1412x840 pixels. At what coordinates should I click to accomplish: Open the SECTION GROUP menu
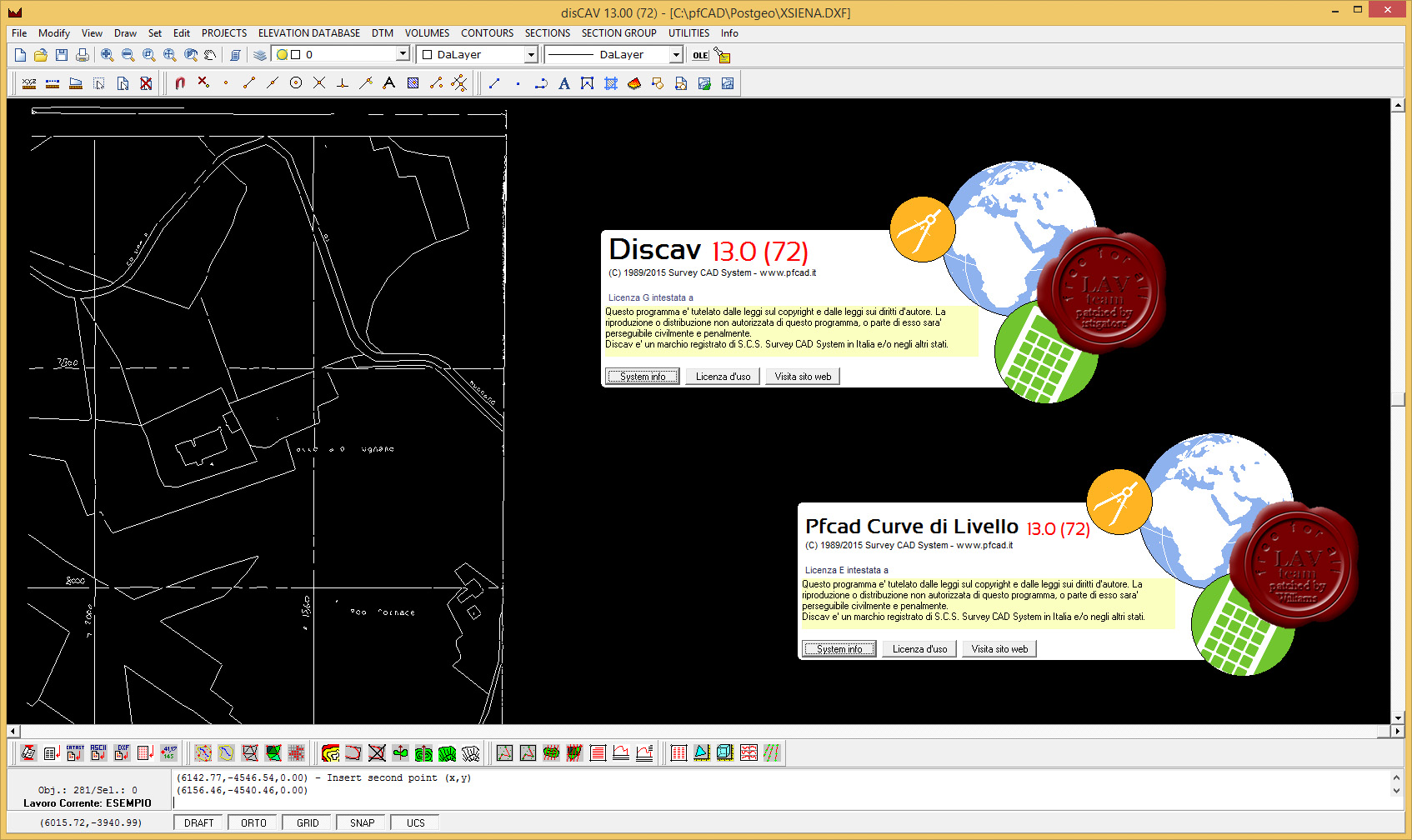coord(618,33)
